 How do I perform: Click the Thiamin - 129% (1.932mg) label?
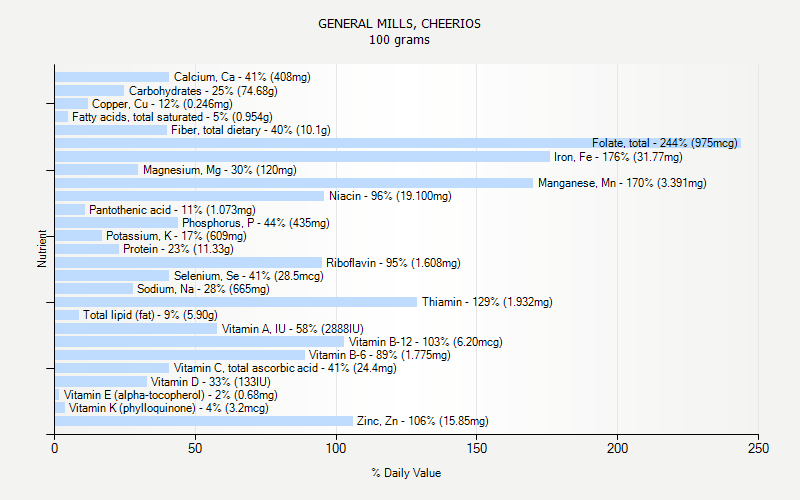click(x=487, y=302)
